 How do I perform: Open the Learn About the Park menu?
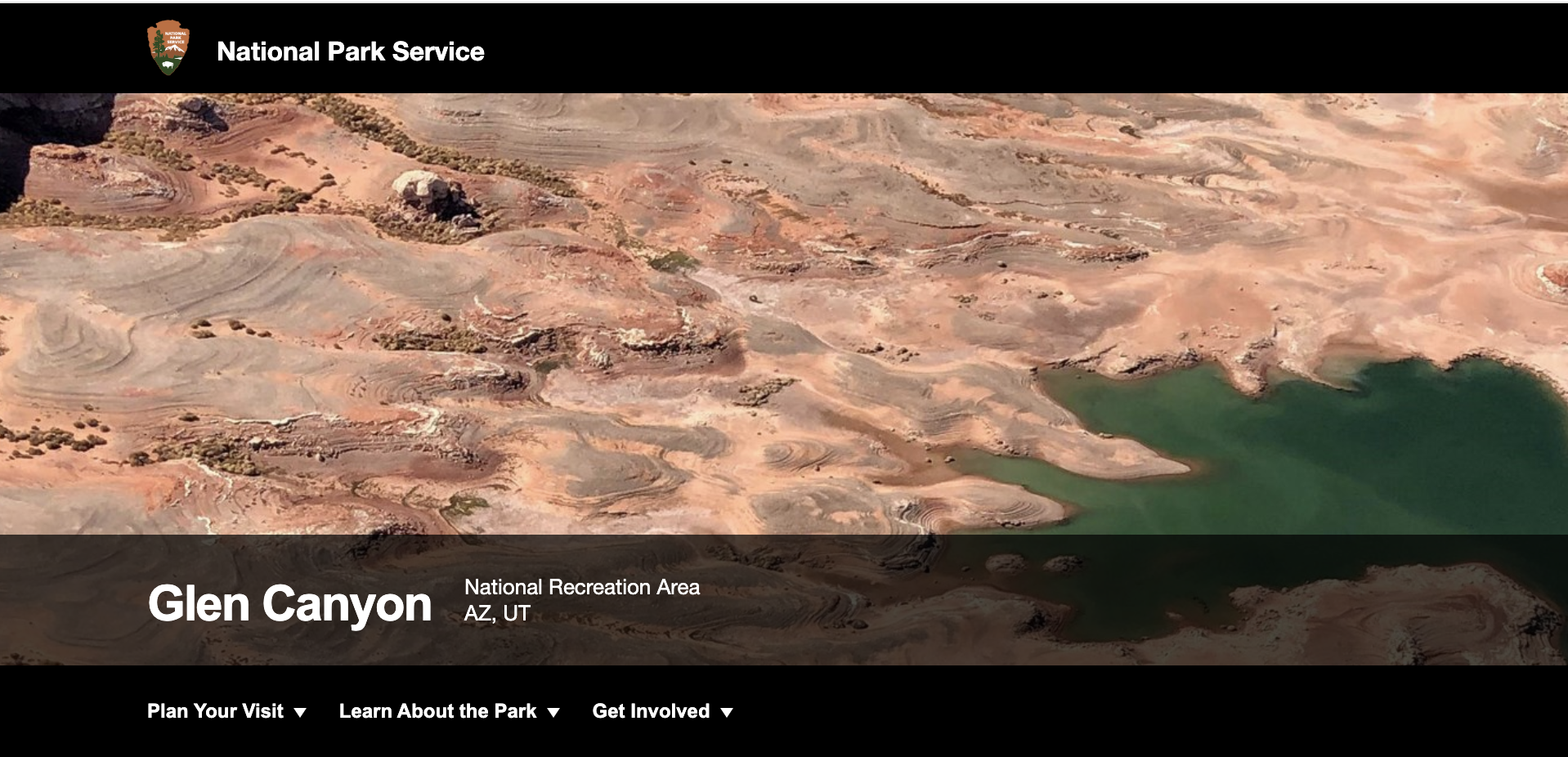point(437,711)
